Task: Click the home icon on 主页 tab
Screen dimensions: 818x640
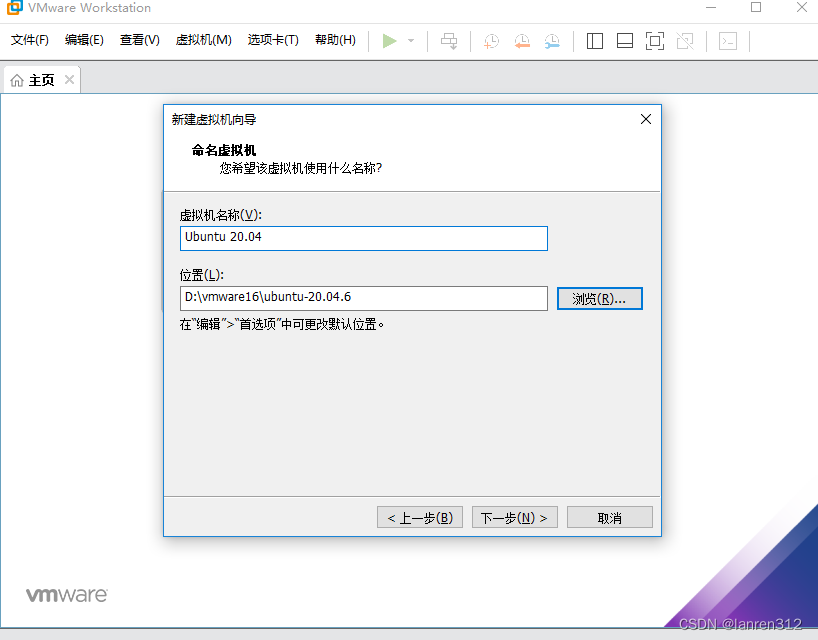Action: pos(17,80)
